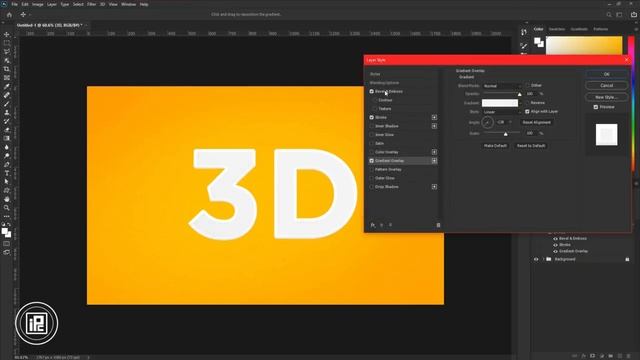Click the trash icon in Layer Style dialog
The height and width of the screenshot is (360, 640).
pos(438,225)
